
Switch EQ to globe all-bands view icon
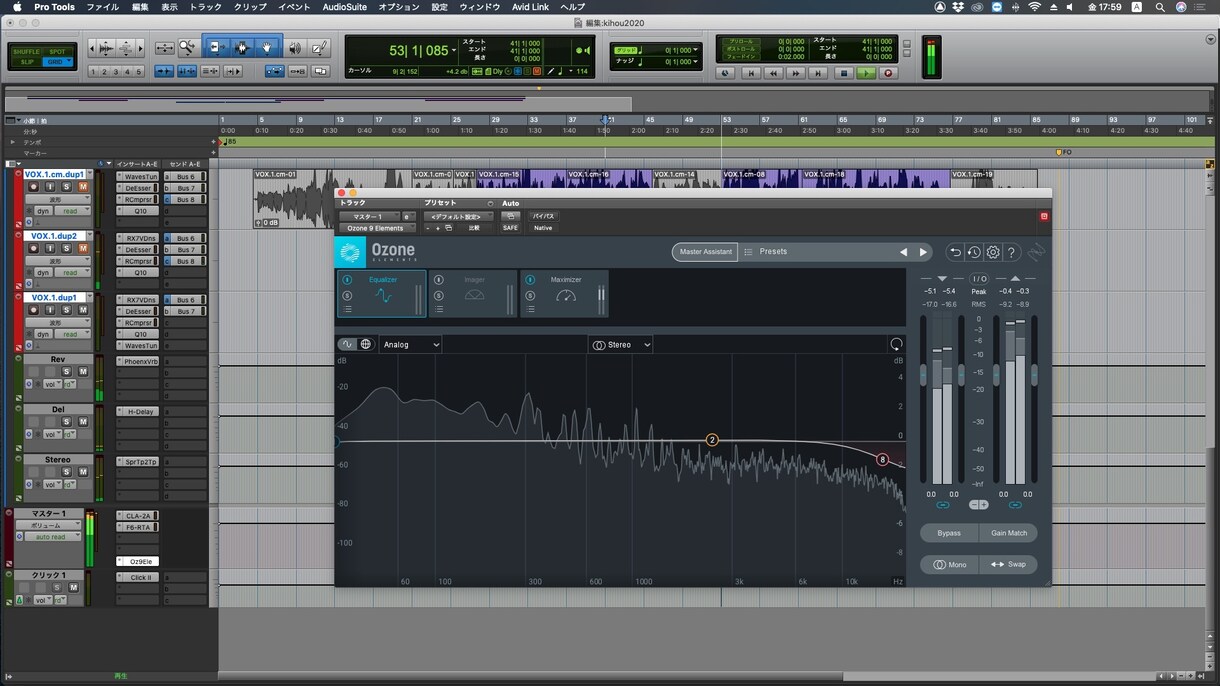coord(366,344)
